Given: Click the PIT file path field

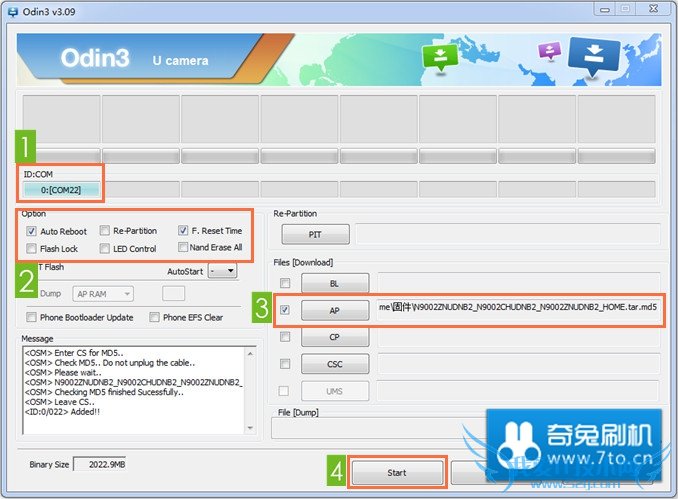Looking at the screenshot, I should click(508, 234).
